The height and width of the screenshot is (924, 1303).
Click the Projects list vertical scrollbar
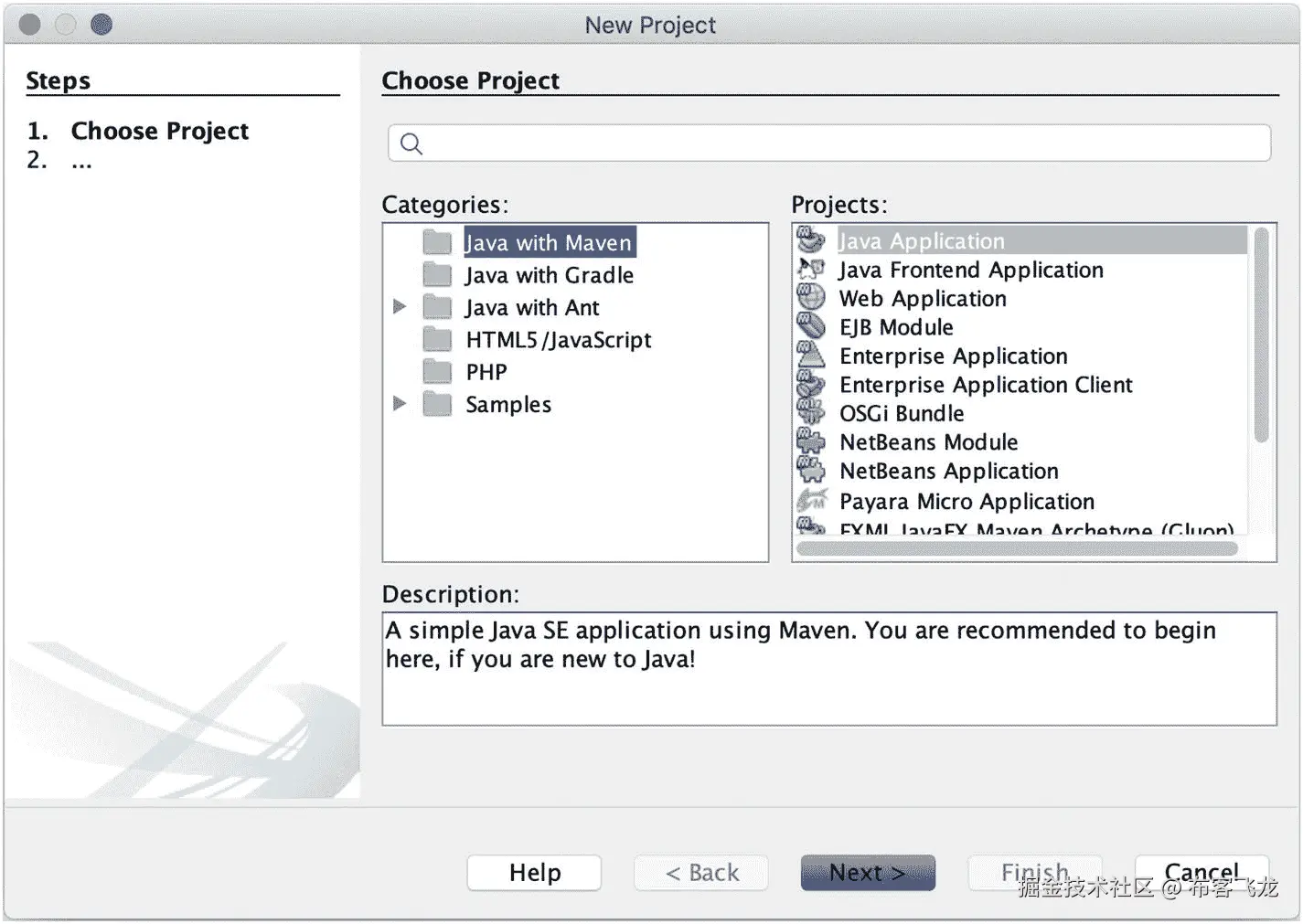[x=1261, y=336]
